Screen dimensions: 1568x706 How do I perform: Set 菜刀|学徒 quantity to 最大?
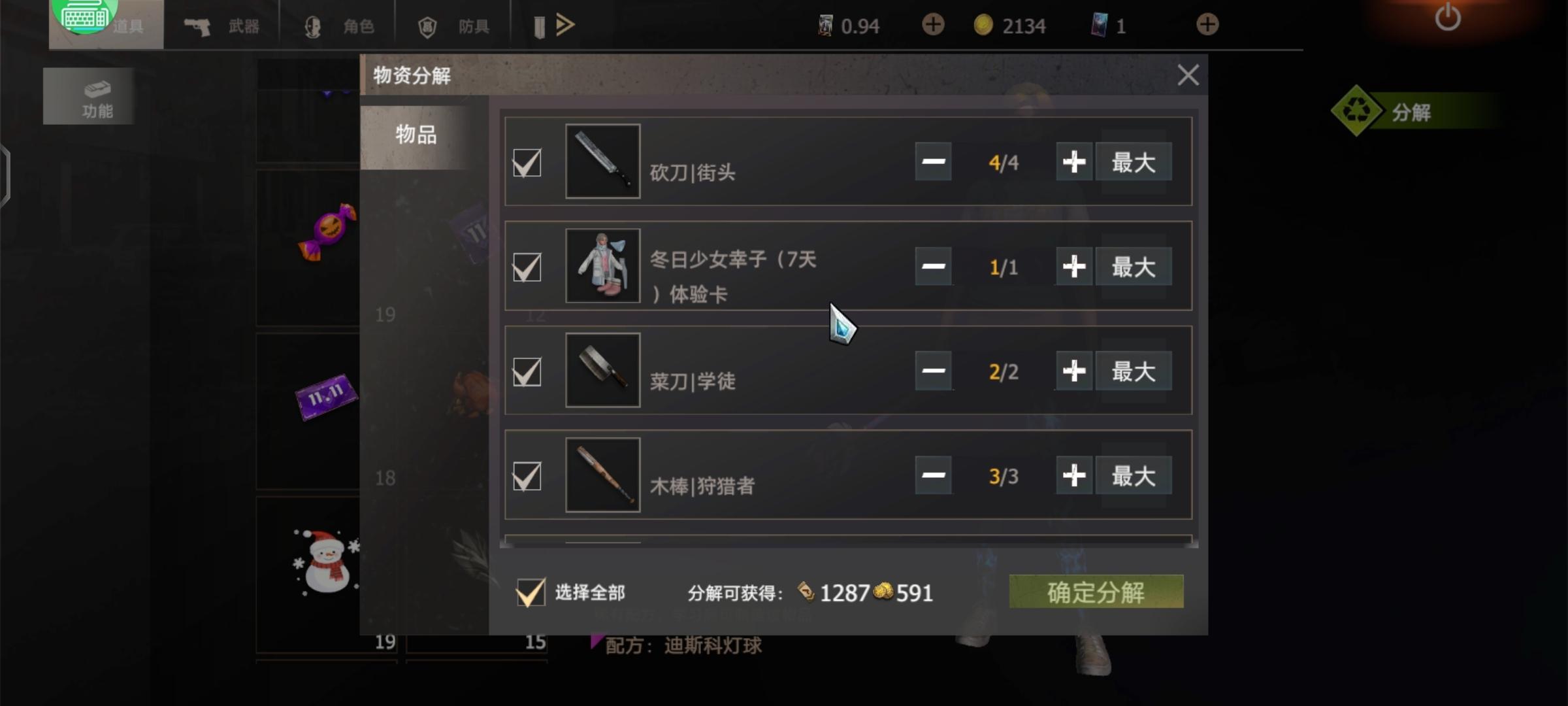click(x=1134, y=371)
